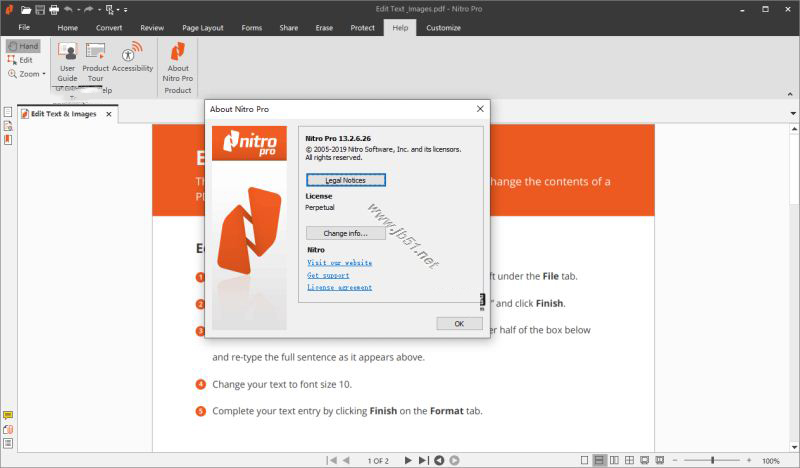
Task: Click the Next View circular icon
Action: pyautogui.click(x=454, y=460)
